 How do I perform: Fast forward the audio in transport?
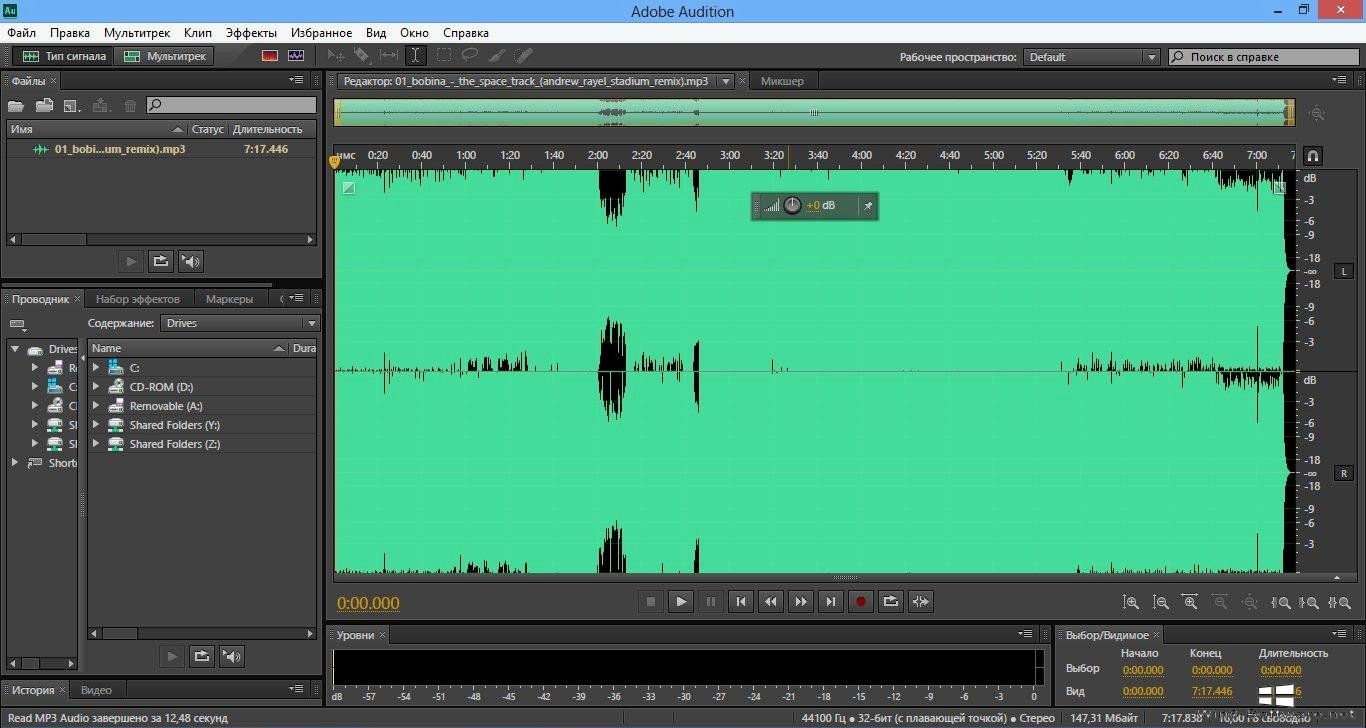(800, 601)
